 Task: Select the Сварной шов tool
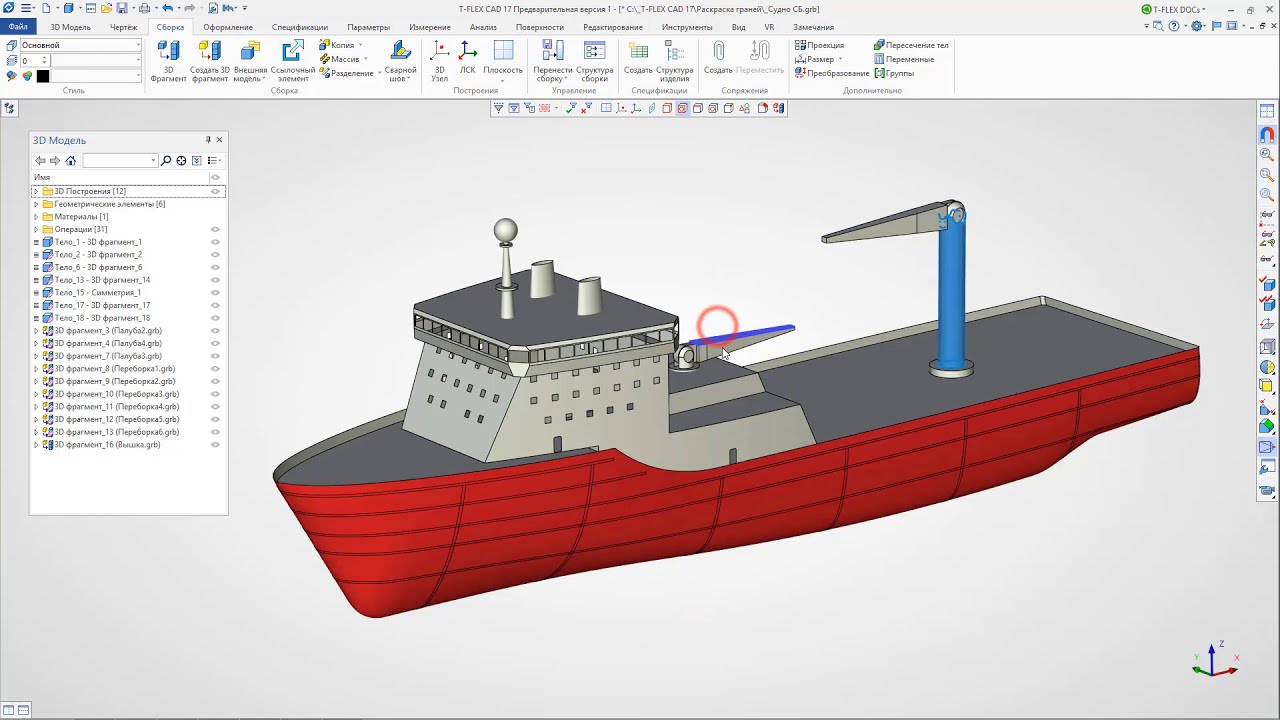400,61
